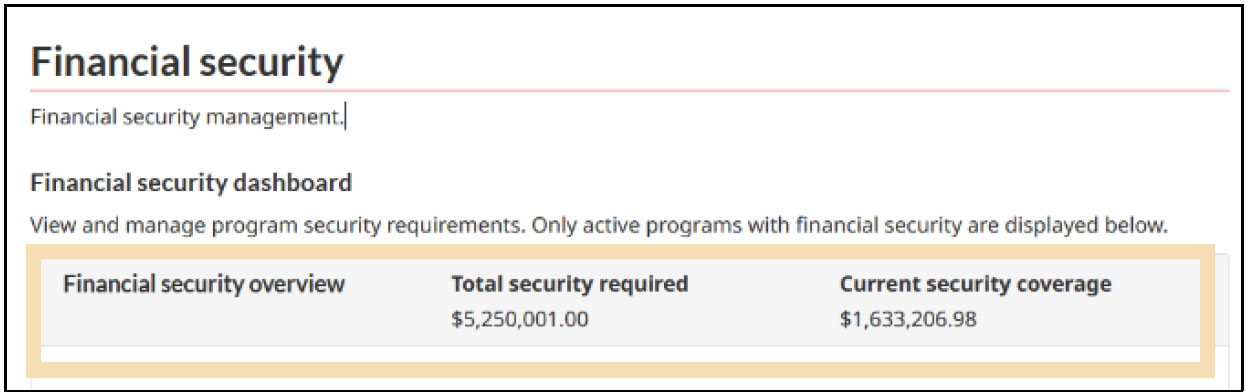The height and width of the screenshot is (392, 1246).
Task: Select the "Financial security overview" panel label
Action: pos(204,284)
